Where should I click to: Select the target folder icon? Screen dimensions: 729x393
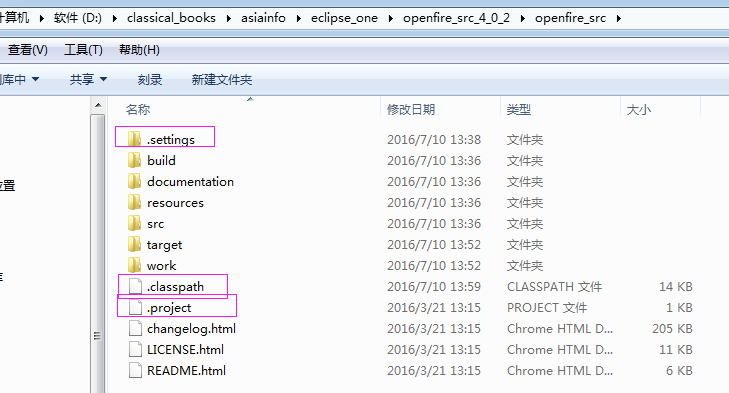(134, 244)
